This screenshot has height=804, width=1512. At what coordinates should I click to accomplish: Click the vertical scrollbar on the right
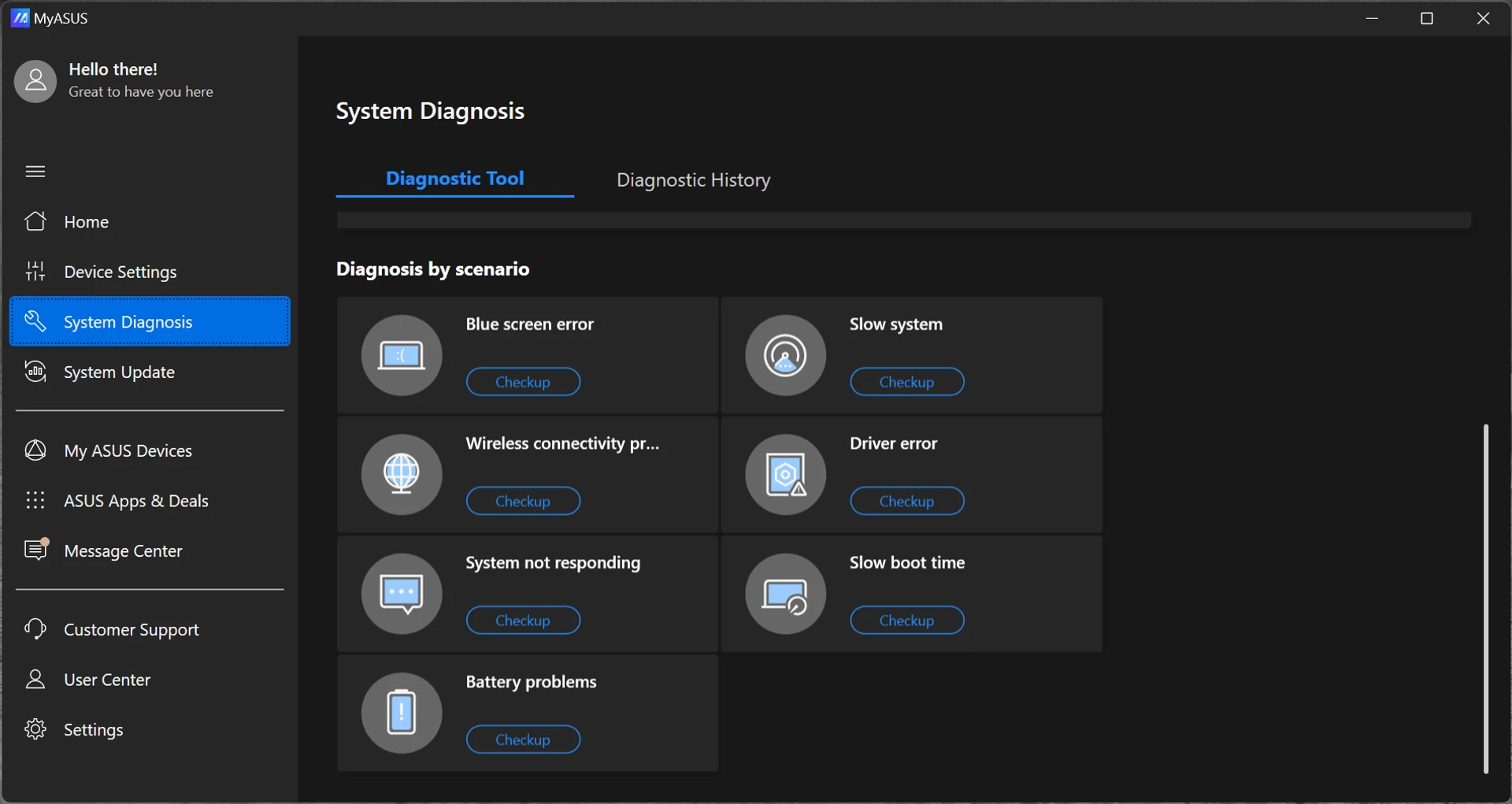[x=1486, y=598]
